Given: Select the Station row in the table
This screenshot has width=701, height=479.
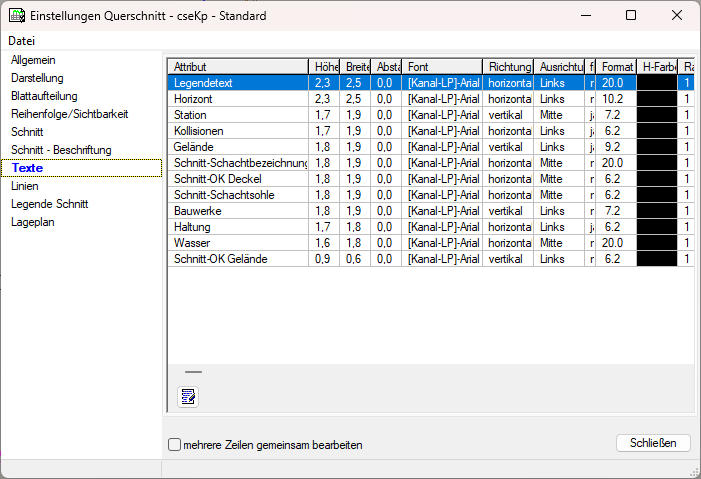Looking at the screenshot, I should click(x=237, y=115).
